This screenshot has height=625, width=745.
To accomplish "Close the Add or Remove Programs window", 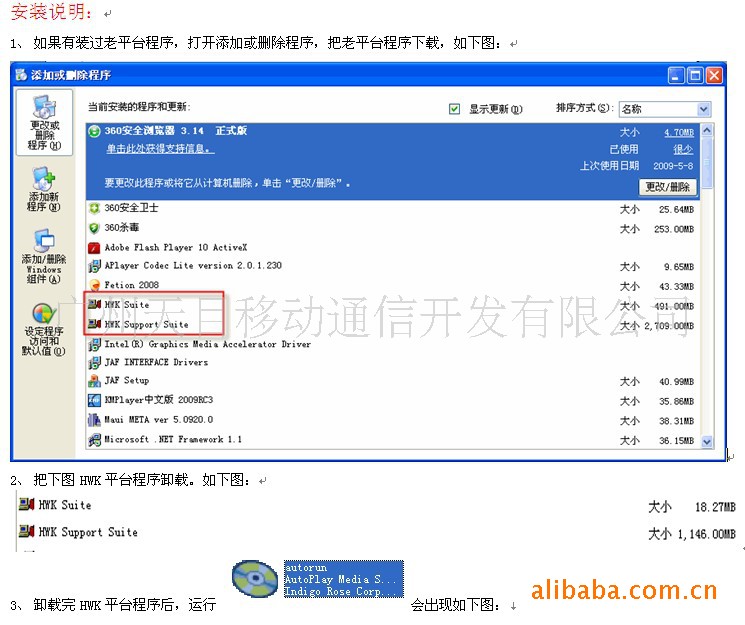I will tap(714, 76).
